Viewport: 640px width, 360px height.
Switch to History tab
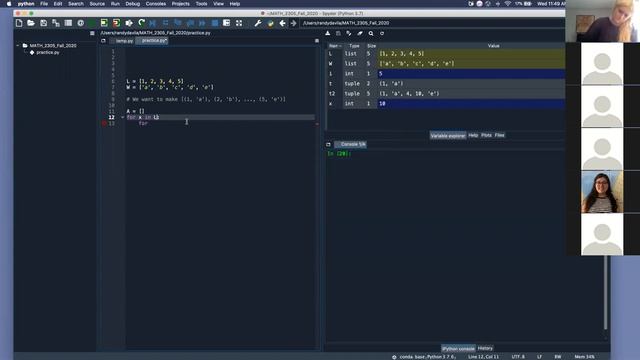tap(485, 348)
